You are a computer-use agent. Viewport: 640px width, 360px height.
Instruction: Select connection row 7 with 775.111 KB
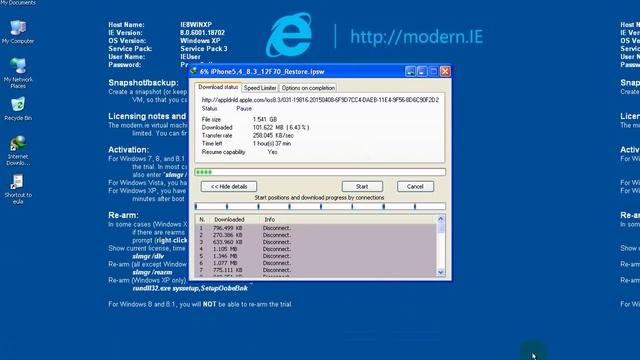pyautogui.click(x=316, y=270)
